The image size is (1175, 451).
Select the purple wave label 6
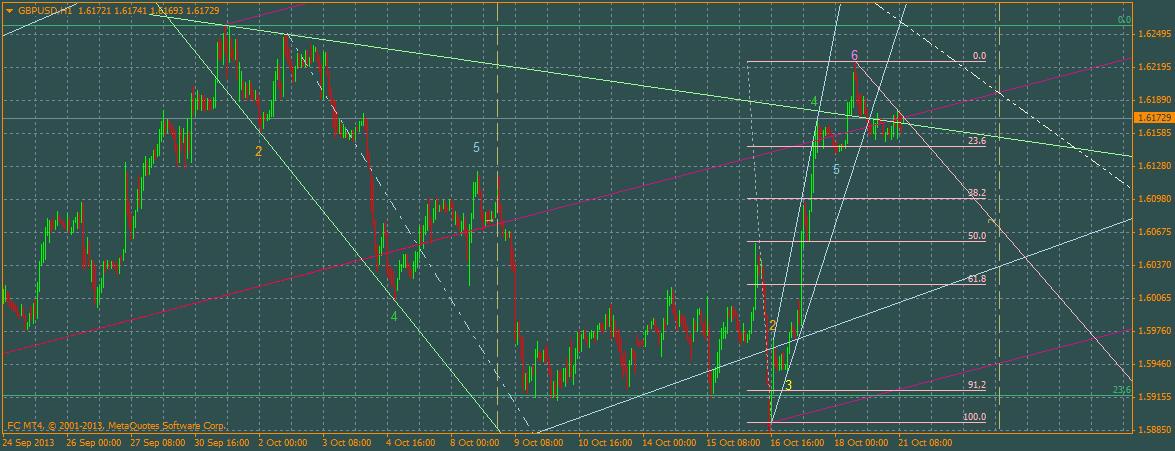pyautogui.click(x=854, y=55)
